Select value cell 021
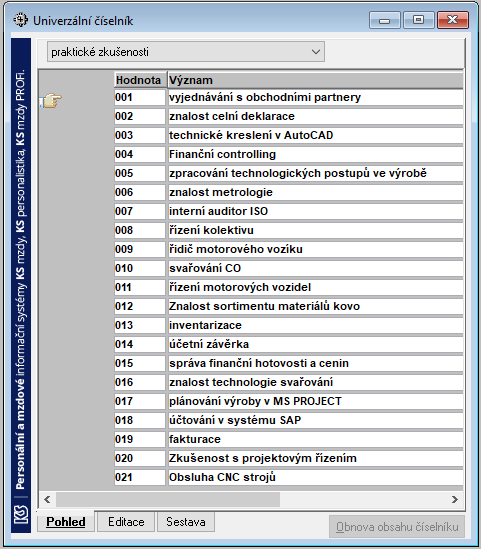The height and width of the screenshot is (549, 481). click(140, 477)
